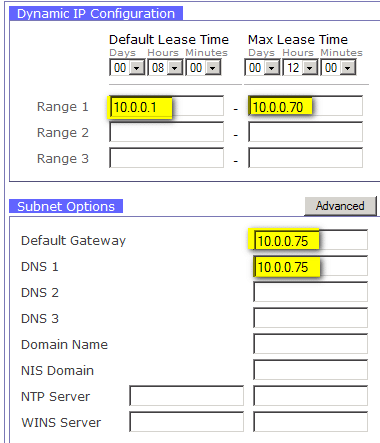Click the DNS 1 input field

pyautogui.click(x=310, y=266)
